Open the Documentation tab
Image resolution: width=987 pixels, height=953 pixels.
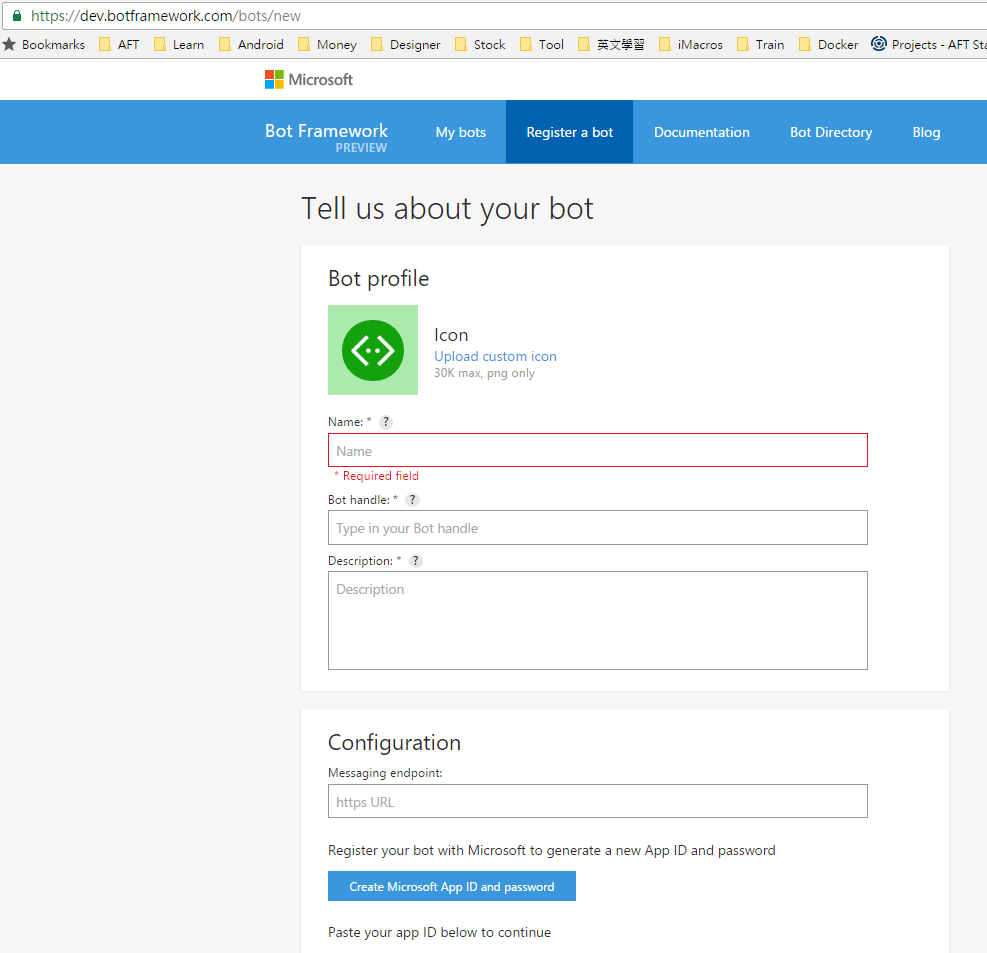(x=702, y=132)
